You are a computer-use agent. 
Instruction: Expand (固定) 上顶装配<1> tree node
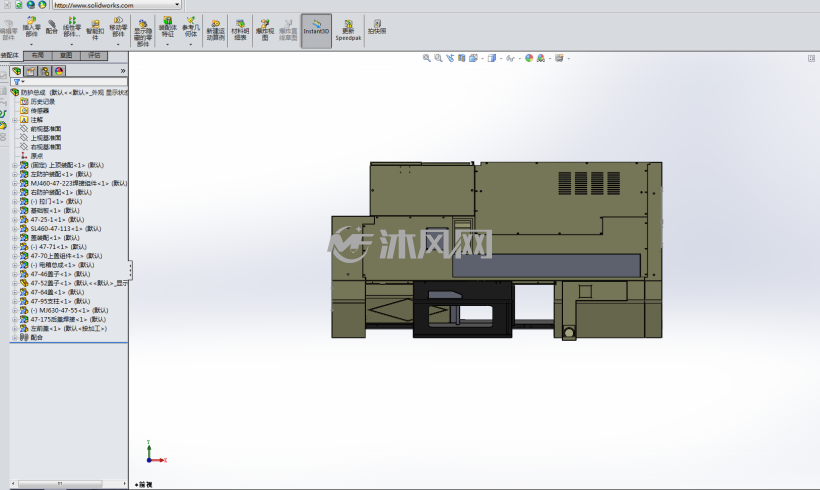pyautogui.click(x=15, y=165)
